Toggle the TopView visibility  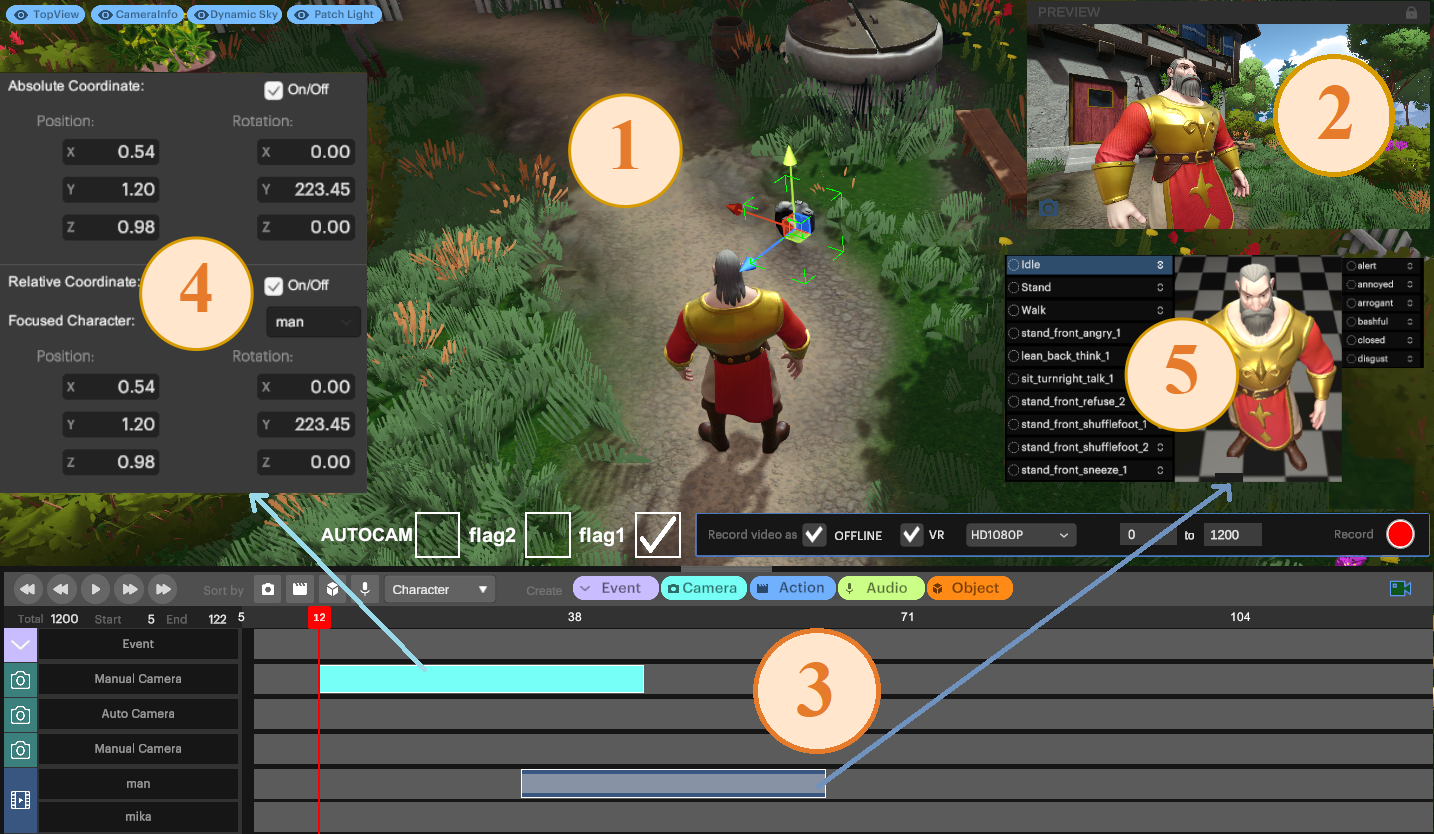click(46, 15)
